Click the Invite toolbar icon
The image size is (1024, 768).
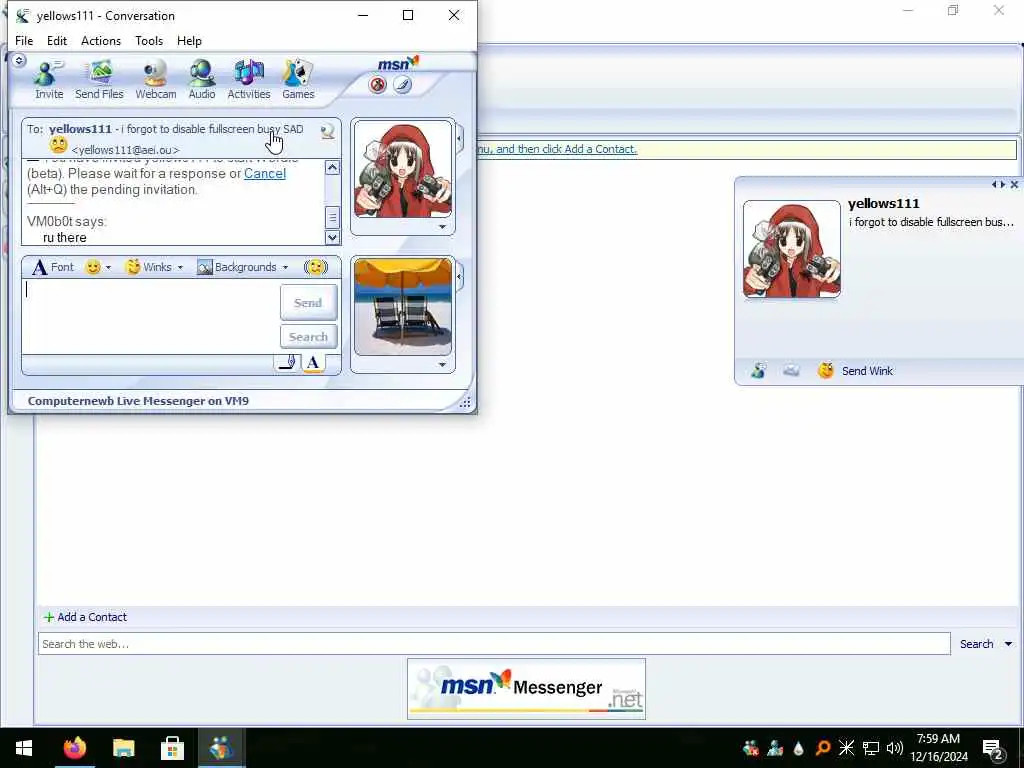pos(49,80)
